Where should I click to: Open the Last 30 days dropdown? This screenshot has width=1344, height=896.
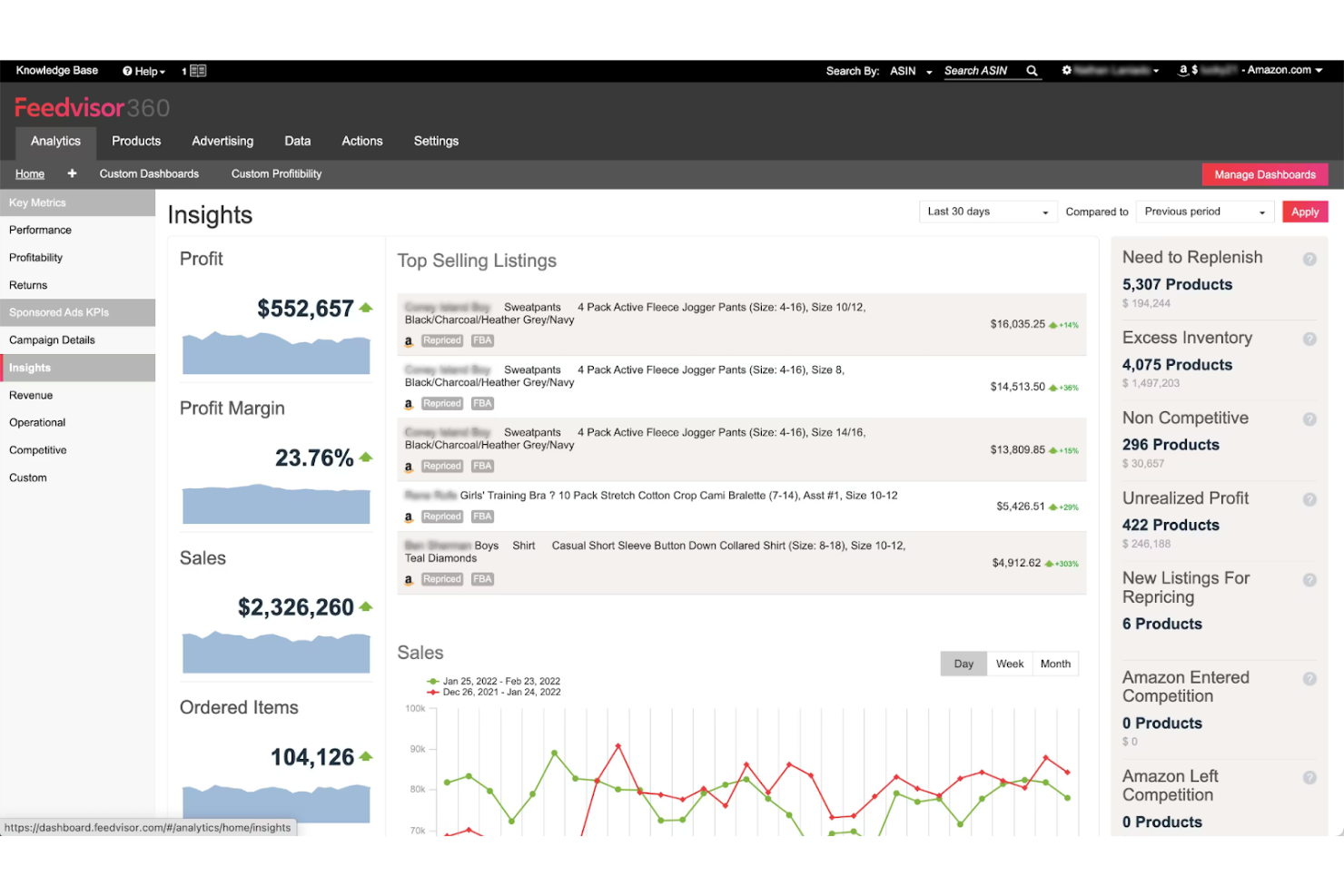987,211
